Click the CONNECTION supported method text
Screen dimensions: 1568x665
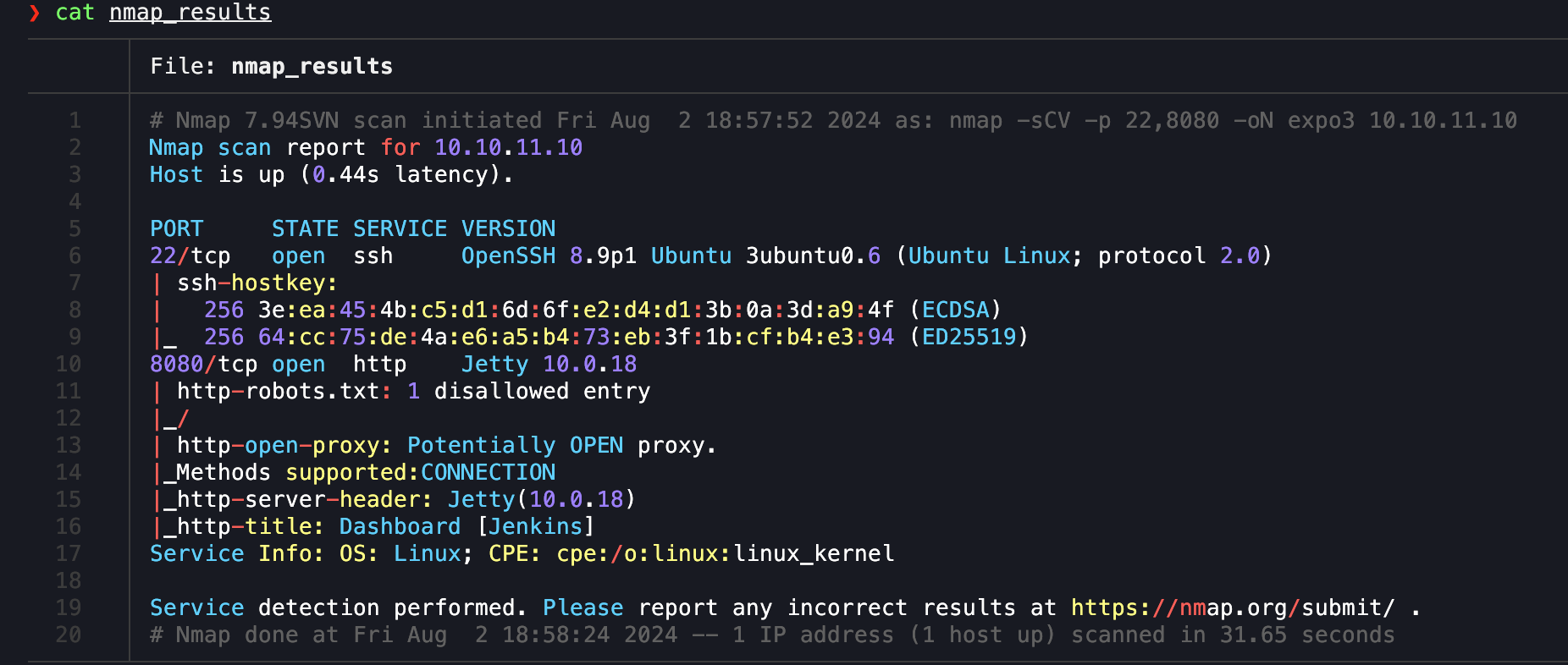[488, 473]
